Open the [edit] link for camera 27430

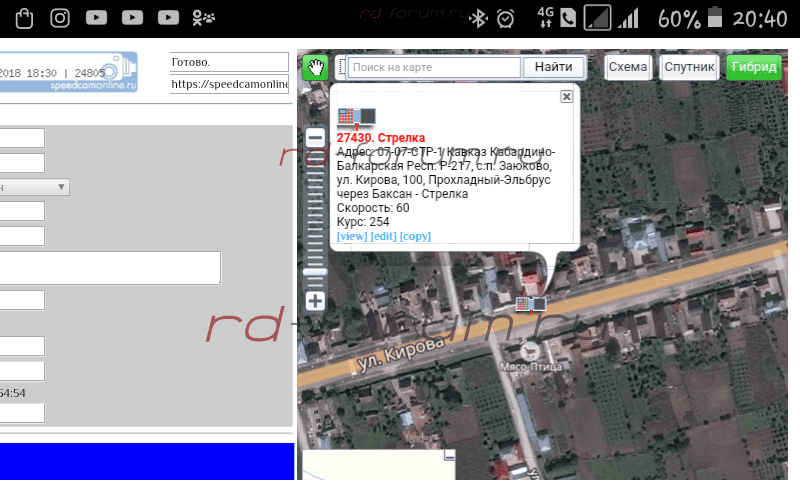383,236
